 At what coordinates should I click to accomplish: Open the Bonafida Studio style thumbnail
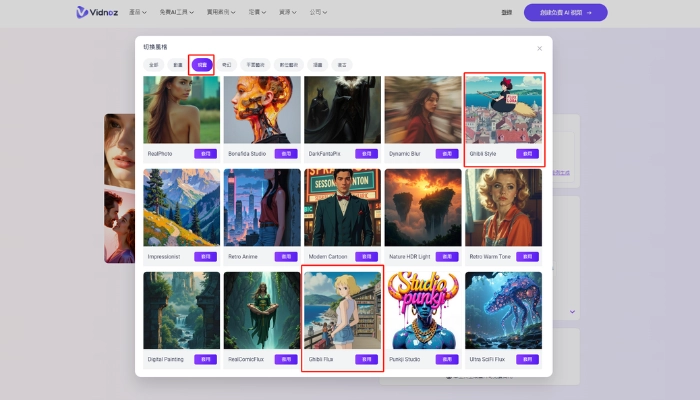[x=262, y=110]
